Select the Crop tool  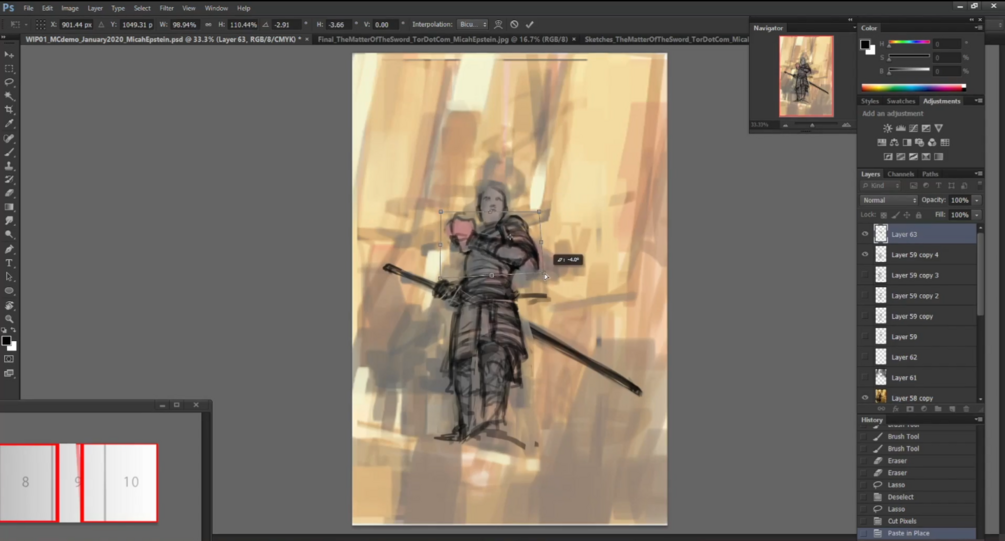9,110
